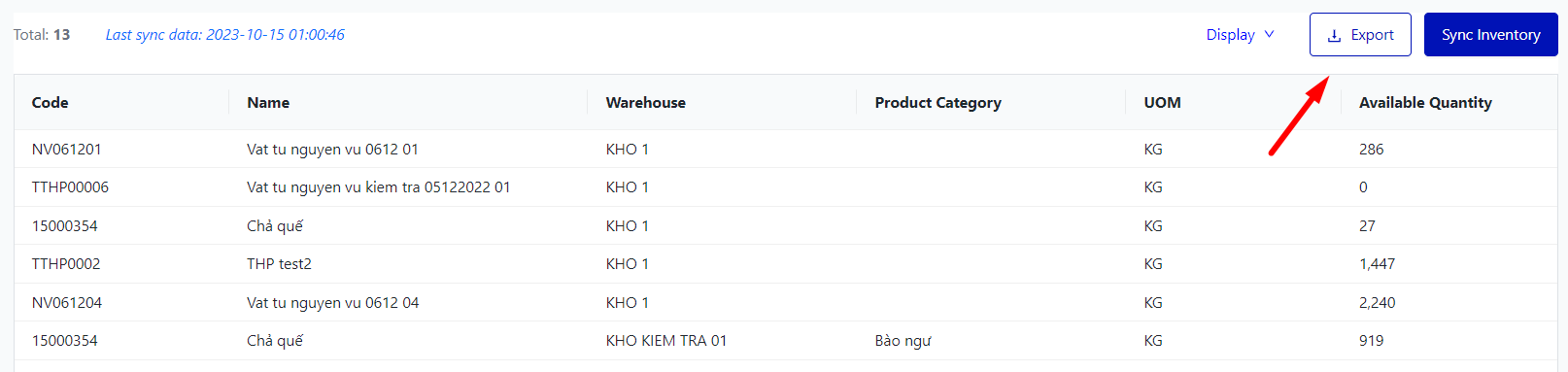Sort by the Name column header
Screen dimensions: 1568x372
268,102
